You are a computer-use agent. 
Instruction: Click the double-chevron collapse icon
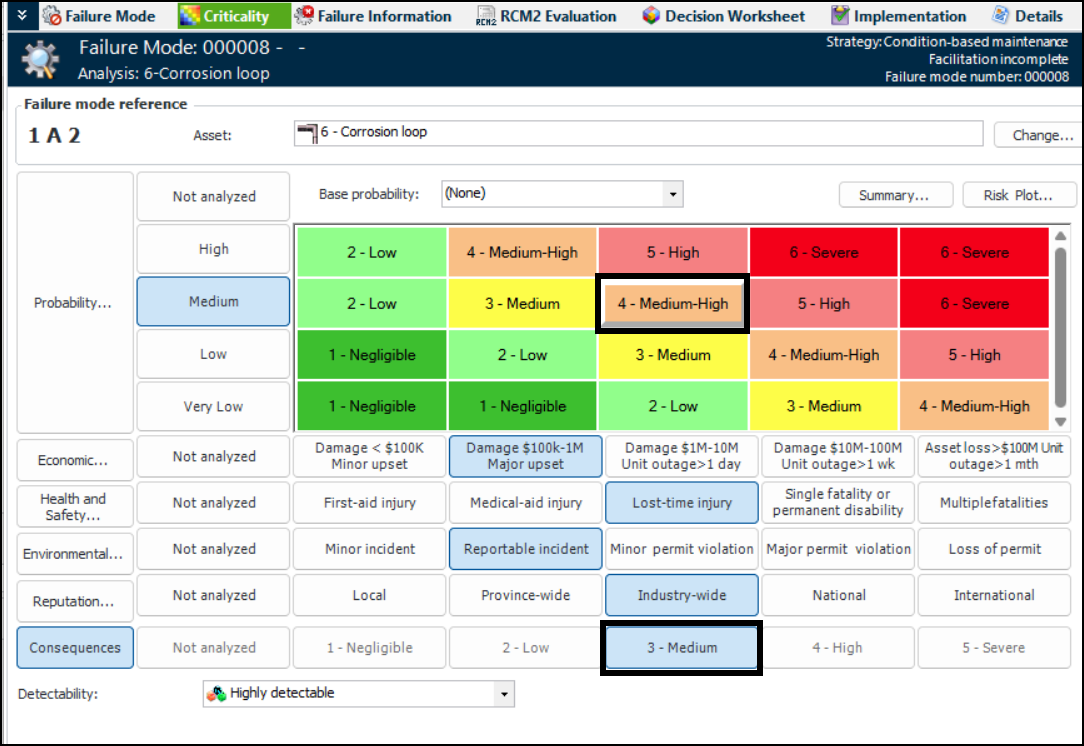(22, 16)
